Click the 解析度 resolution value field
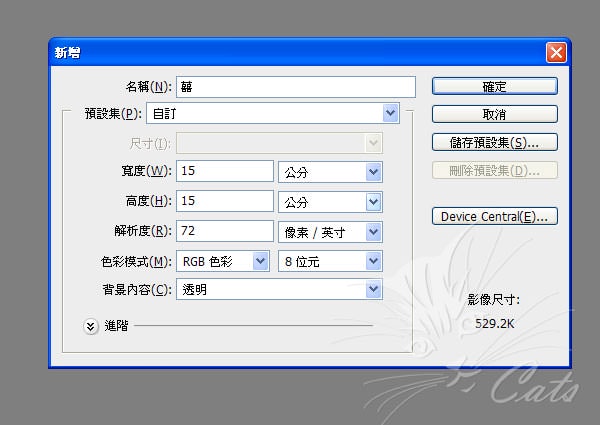This screenshot has width=600, height=425. [225, 232]
